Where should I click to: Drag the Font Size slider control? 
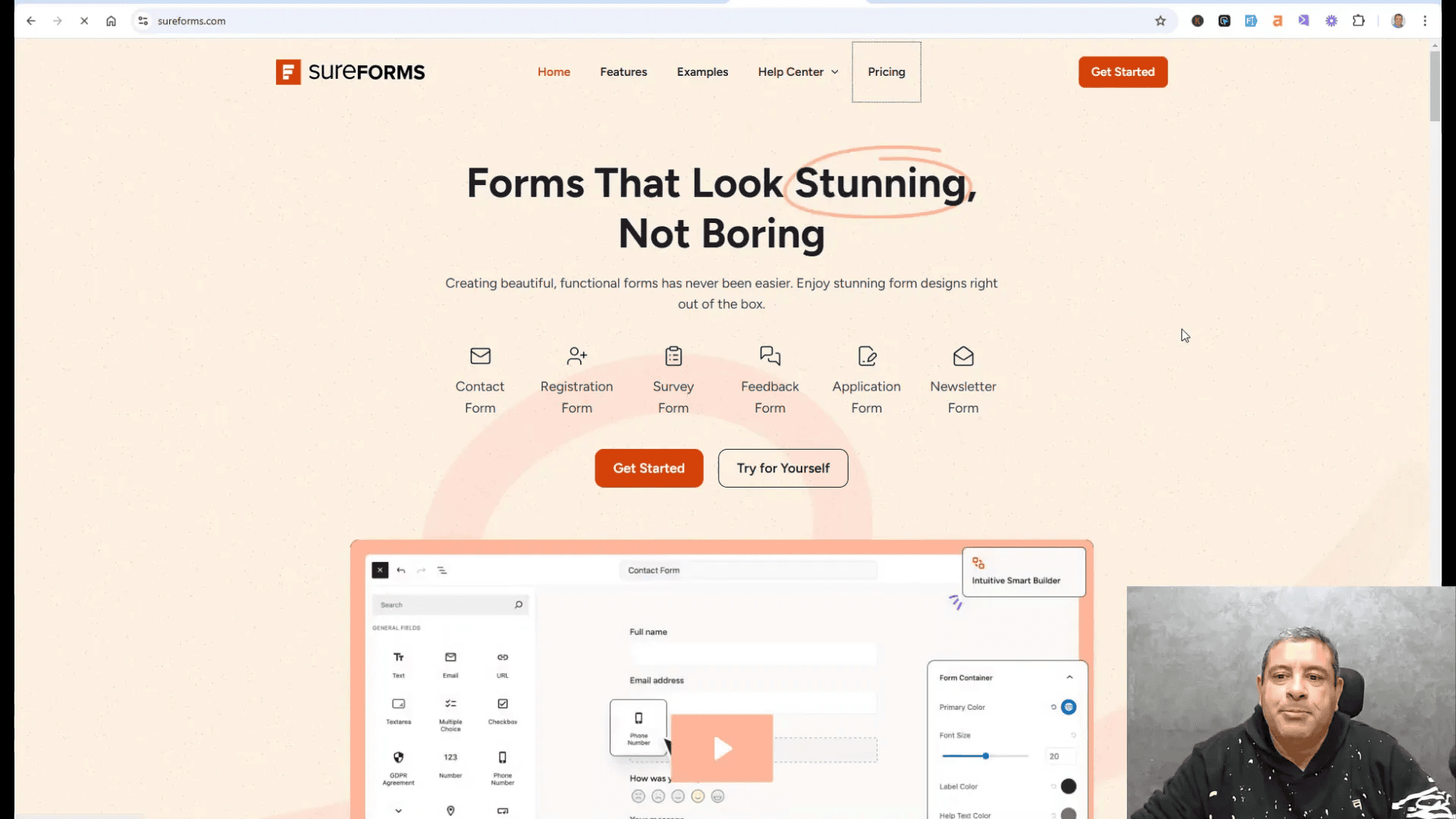tap(986, 756)
